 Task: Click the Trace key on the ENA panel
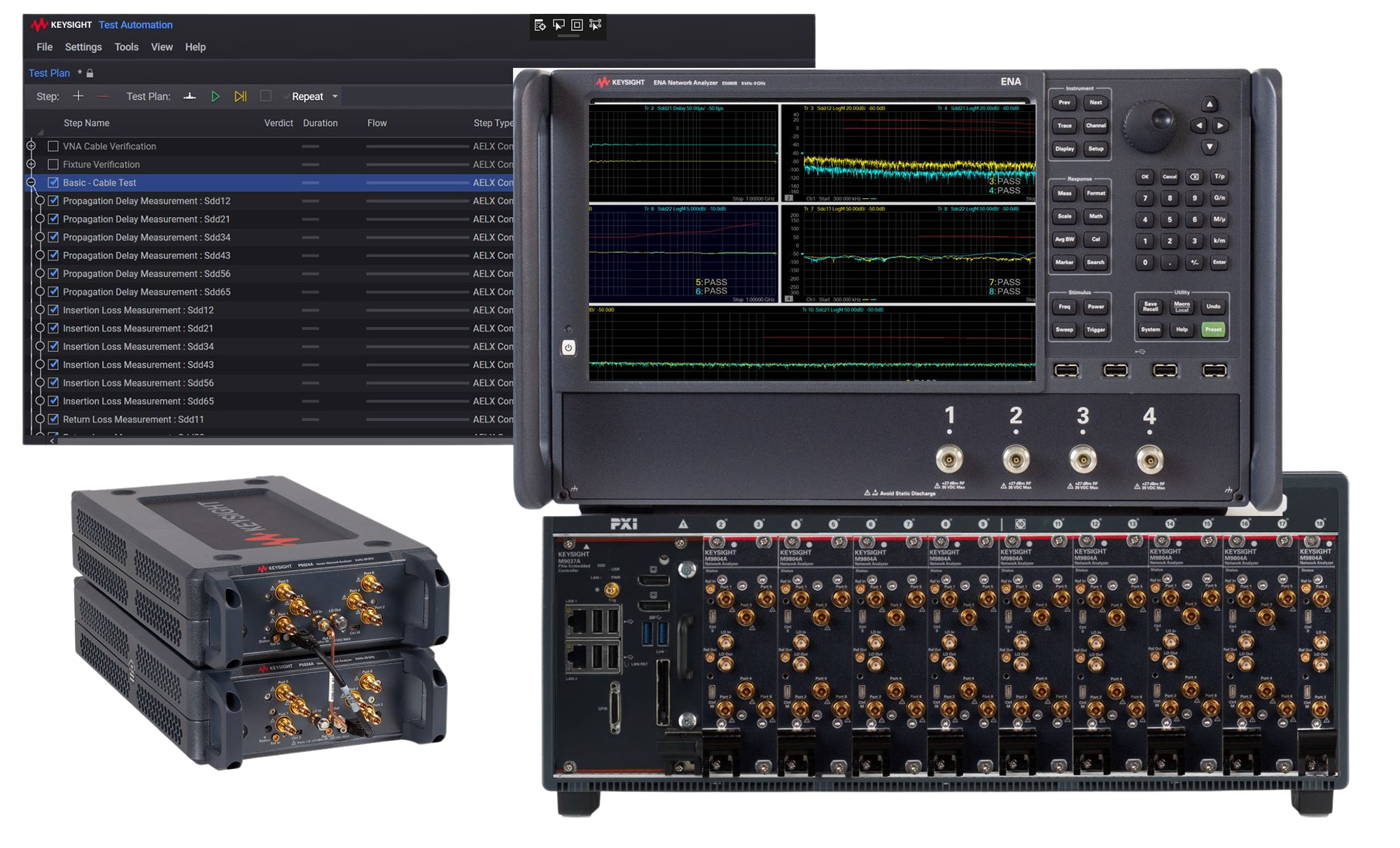pos(1064,126)
